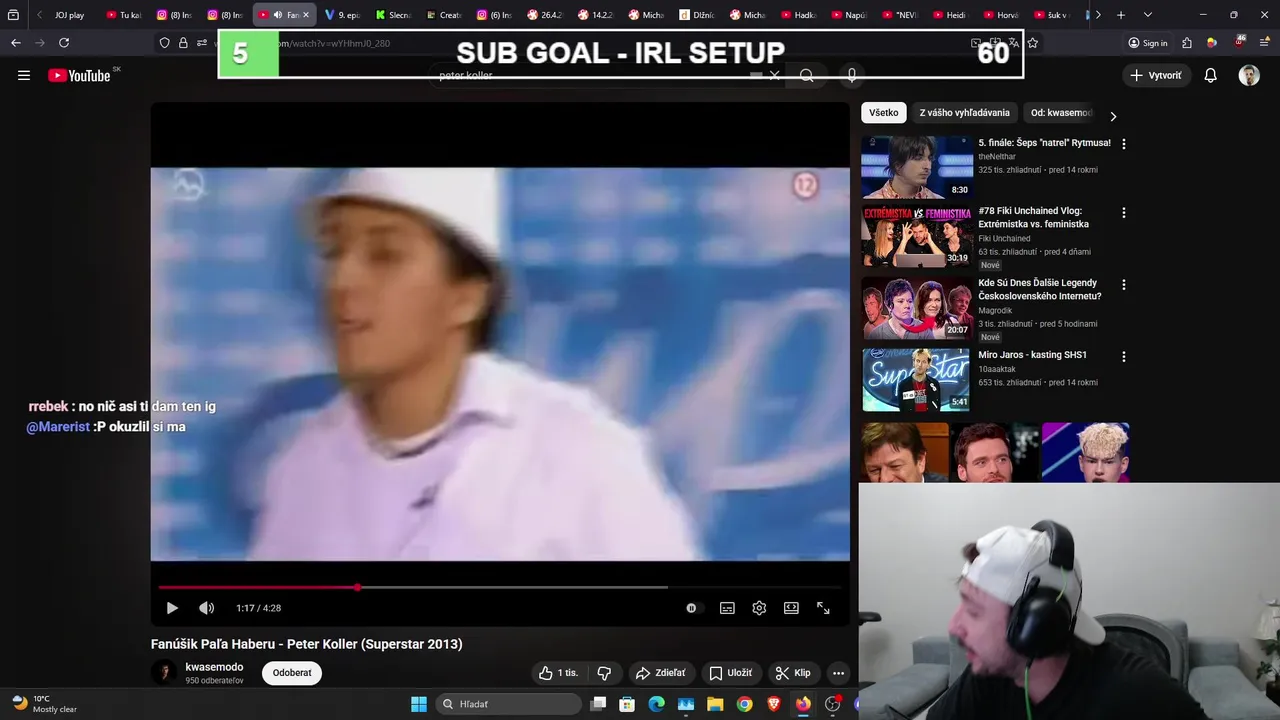Open options for 'Miro Jaros' video
1280x720 pixels.
(x=1123, y=357)
